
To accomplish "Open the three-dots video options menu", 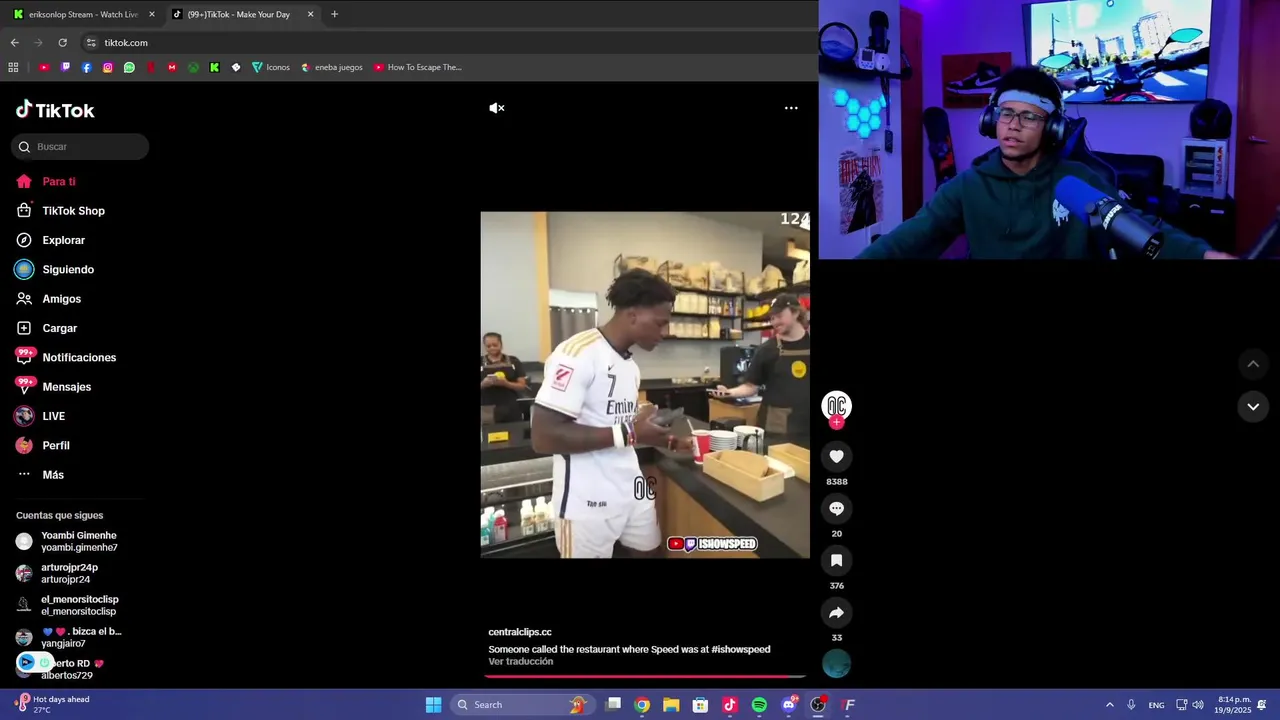I will 791,108.
